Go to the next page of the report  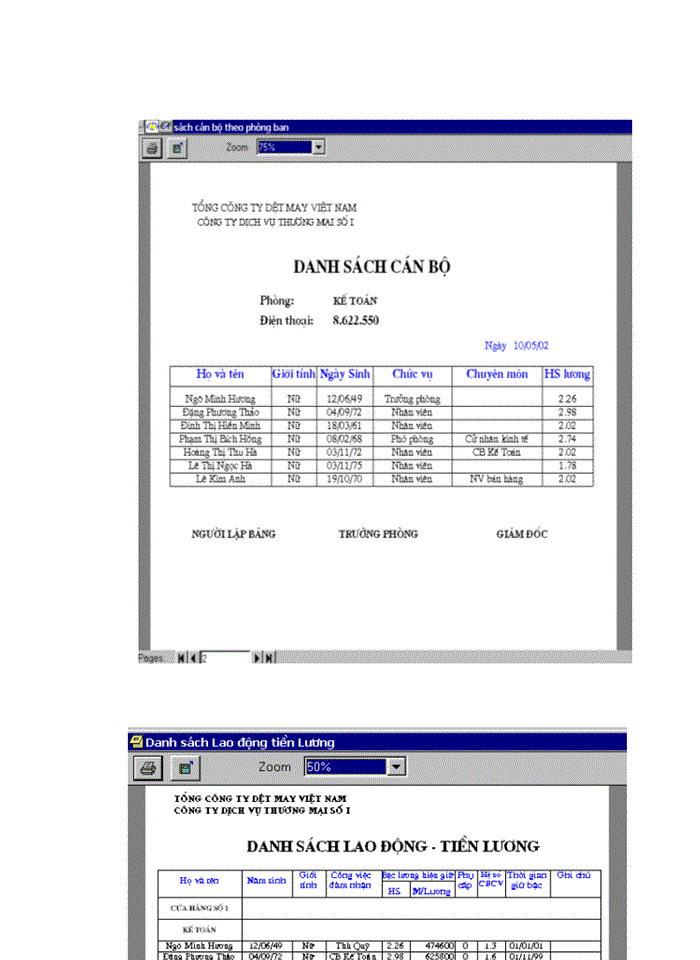257,658
